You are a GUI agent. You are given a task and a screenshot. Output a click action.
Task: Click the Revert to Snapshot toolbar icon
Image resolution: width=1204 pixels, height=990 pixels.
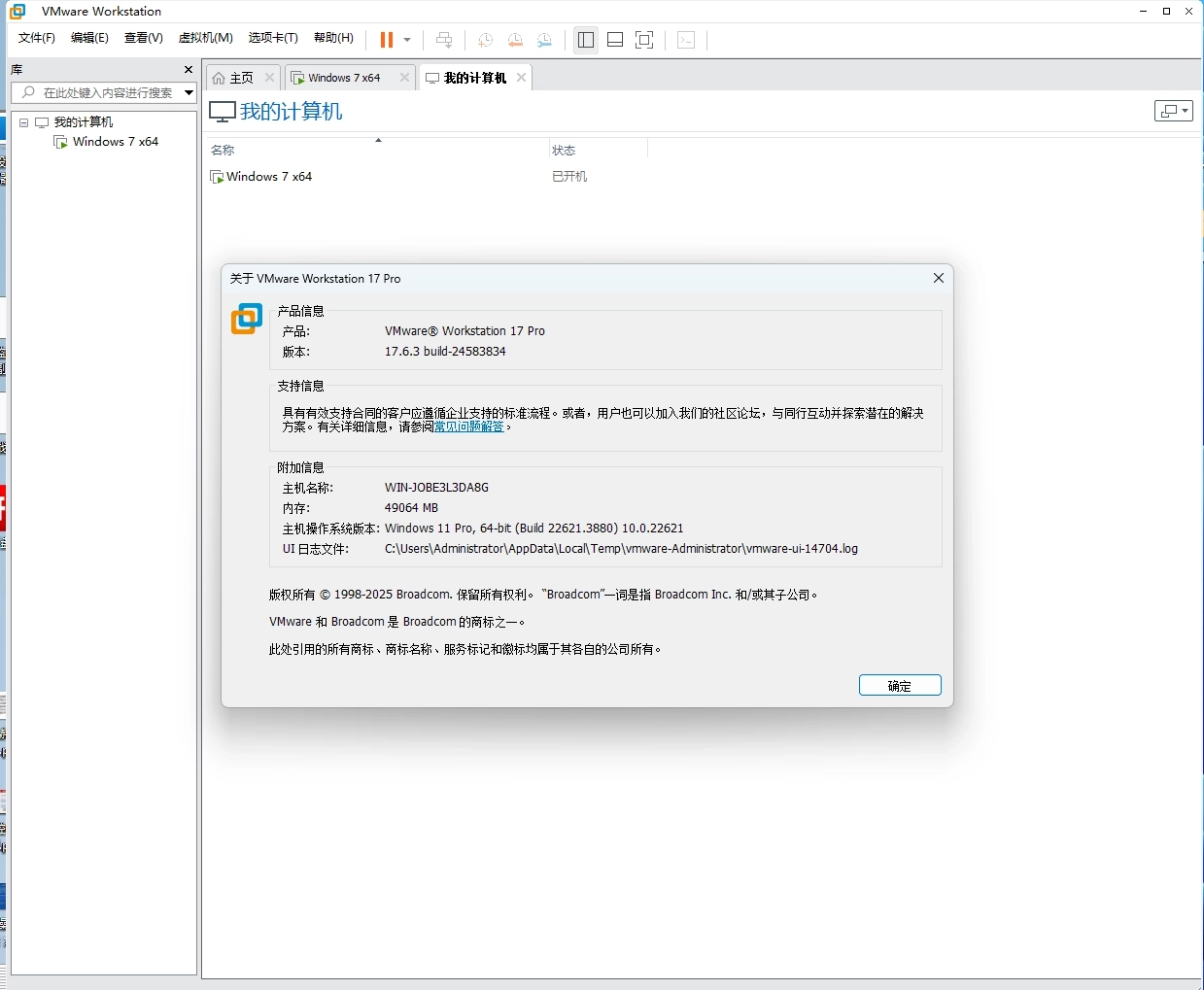coord(515,40)
